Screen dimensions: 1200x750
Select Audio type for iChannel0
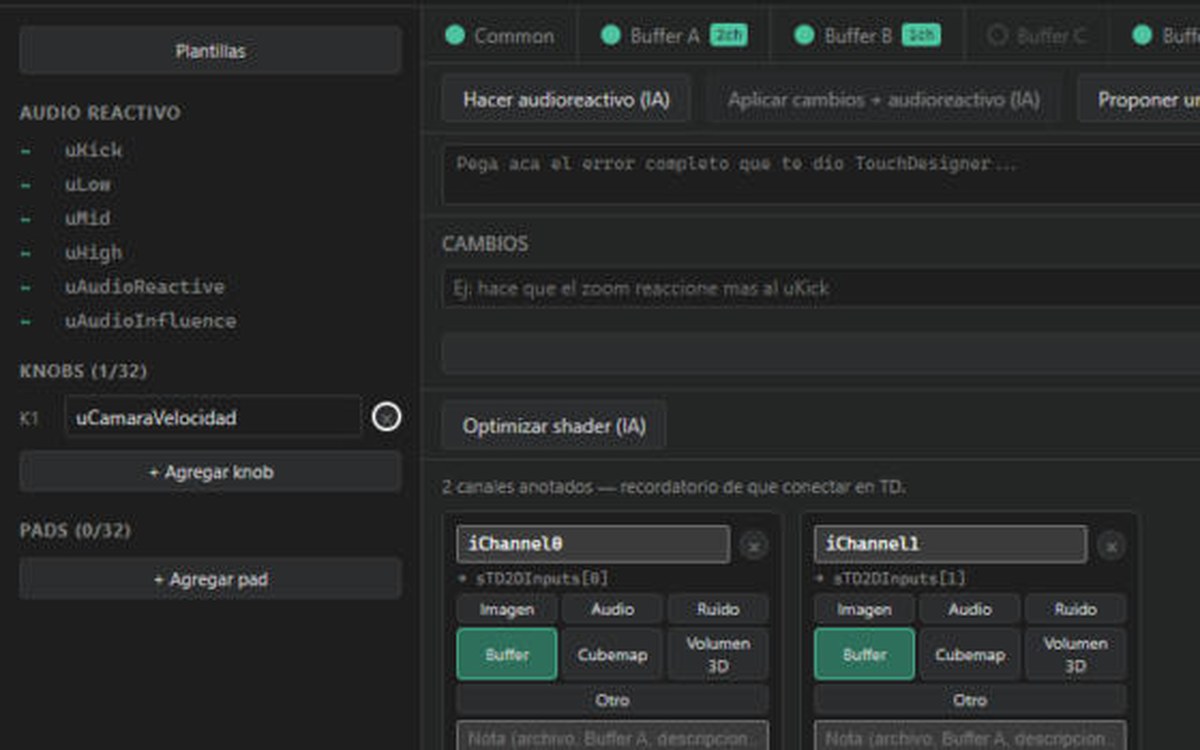[612, 609]
